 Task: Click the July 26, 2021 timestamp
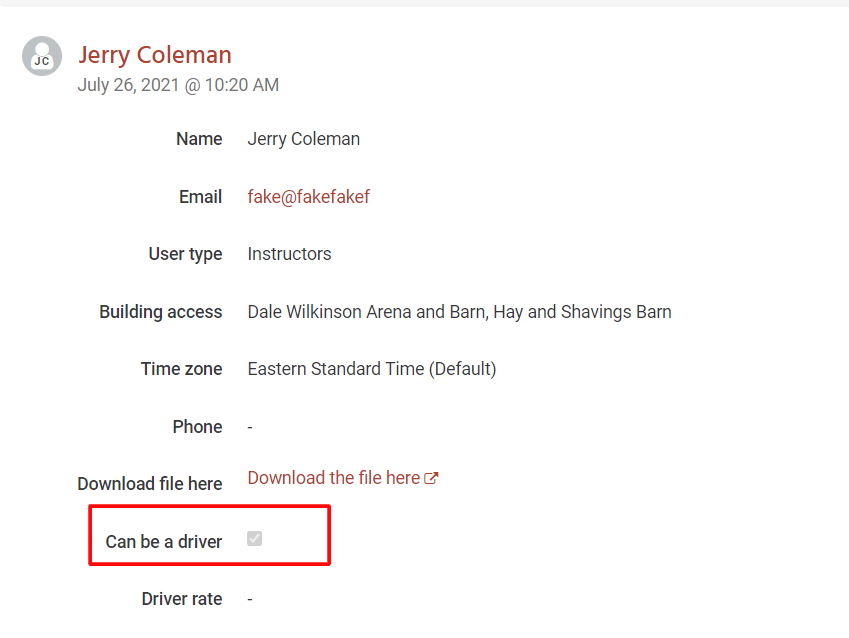pyautogui.click(x=178, y=85)
